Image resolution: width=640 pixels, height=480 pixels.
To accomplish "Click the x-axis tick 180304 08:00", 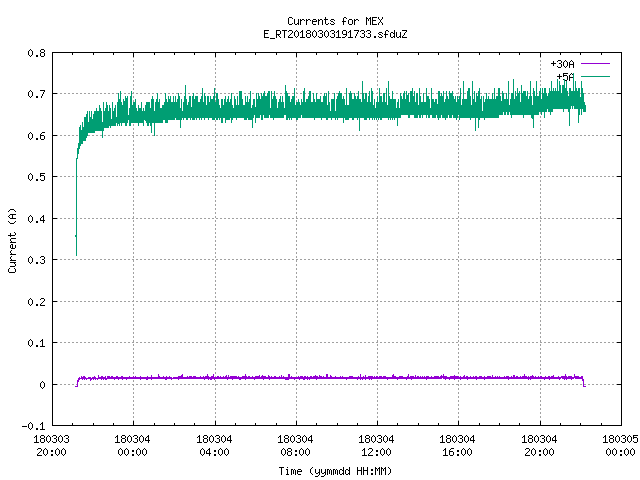I will (296, 446).
